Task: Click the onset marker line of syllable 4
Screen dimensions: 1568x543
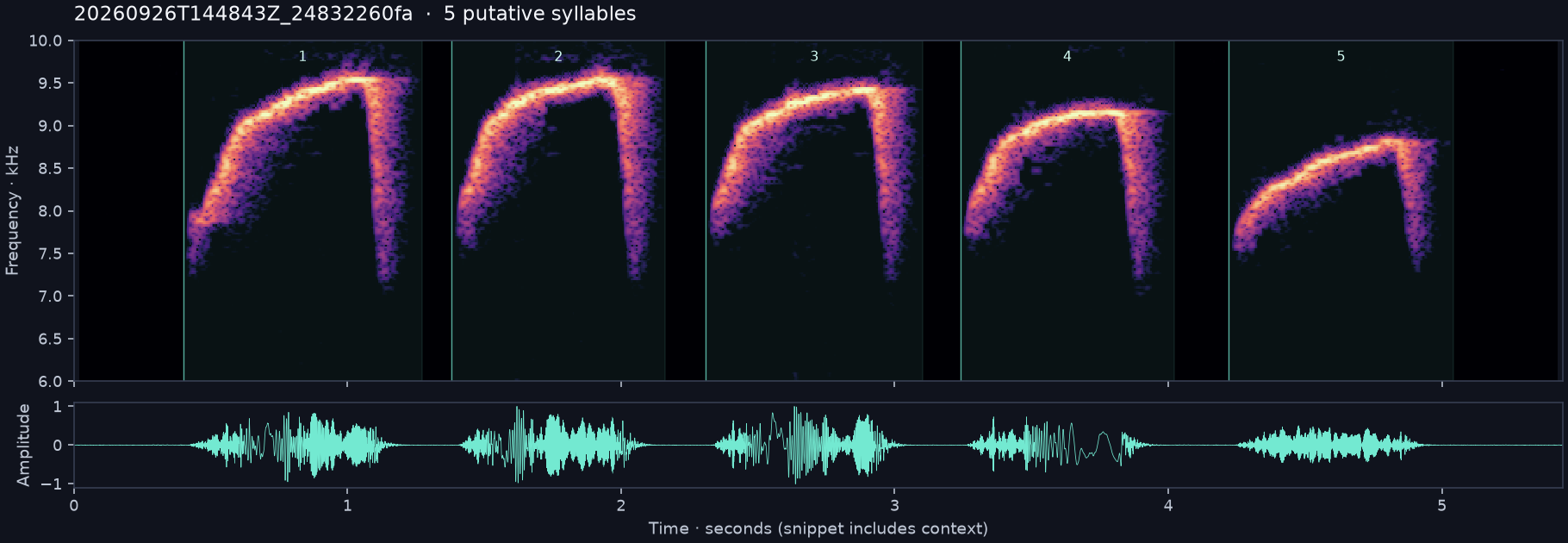Action: pos(961,210)
